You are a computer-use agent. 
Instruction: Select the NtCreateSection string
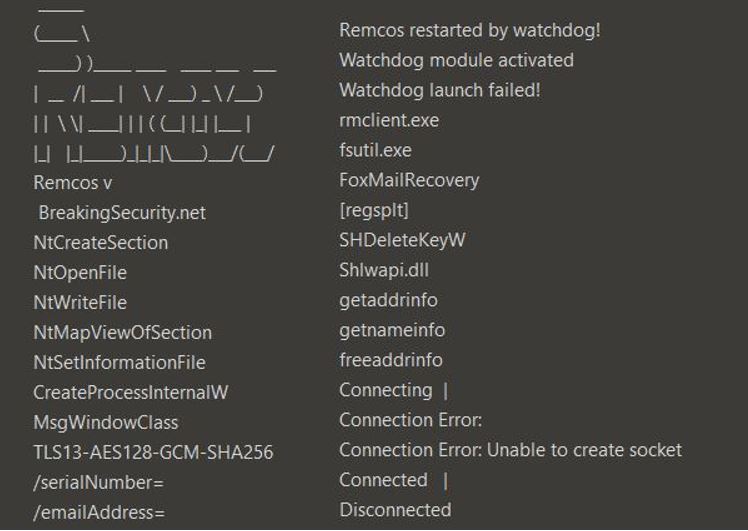point(100,243)
